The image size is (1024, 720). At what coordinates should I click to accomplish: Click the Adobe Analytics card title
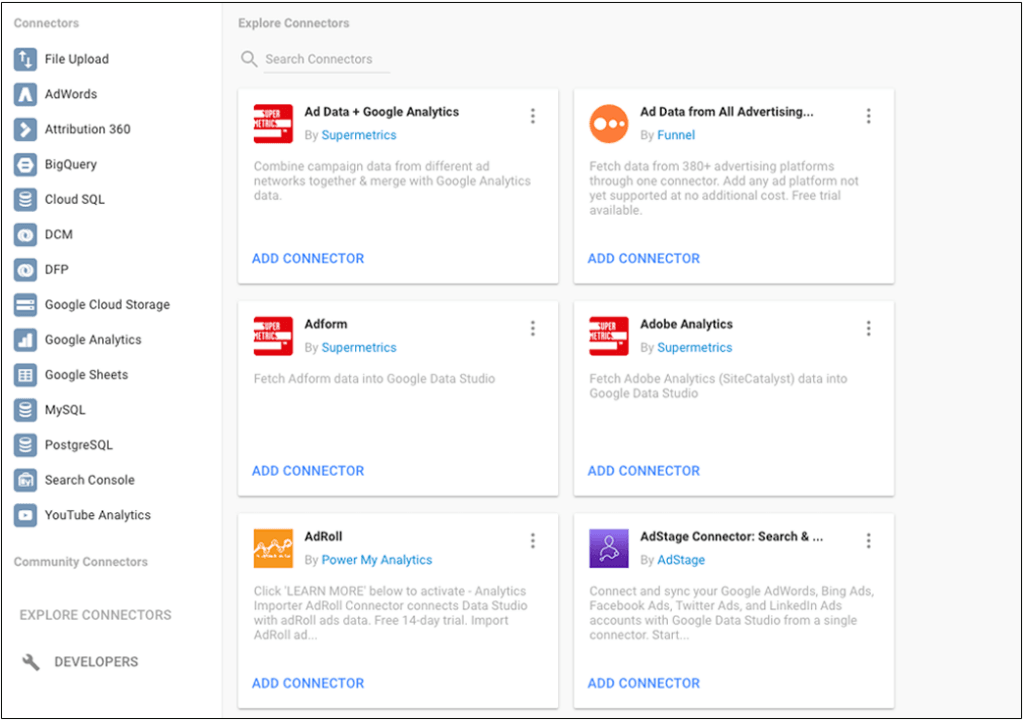pos(686,324)
